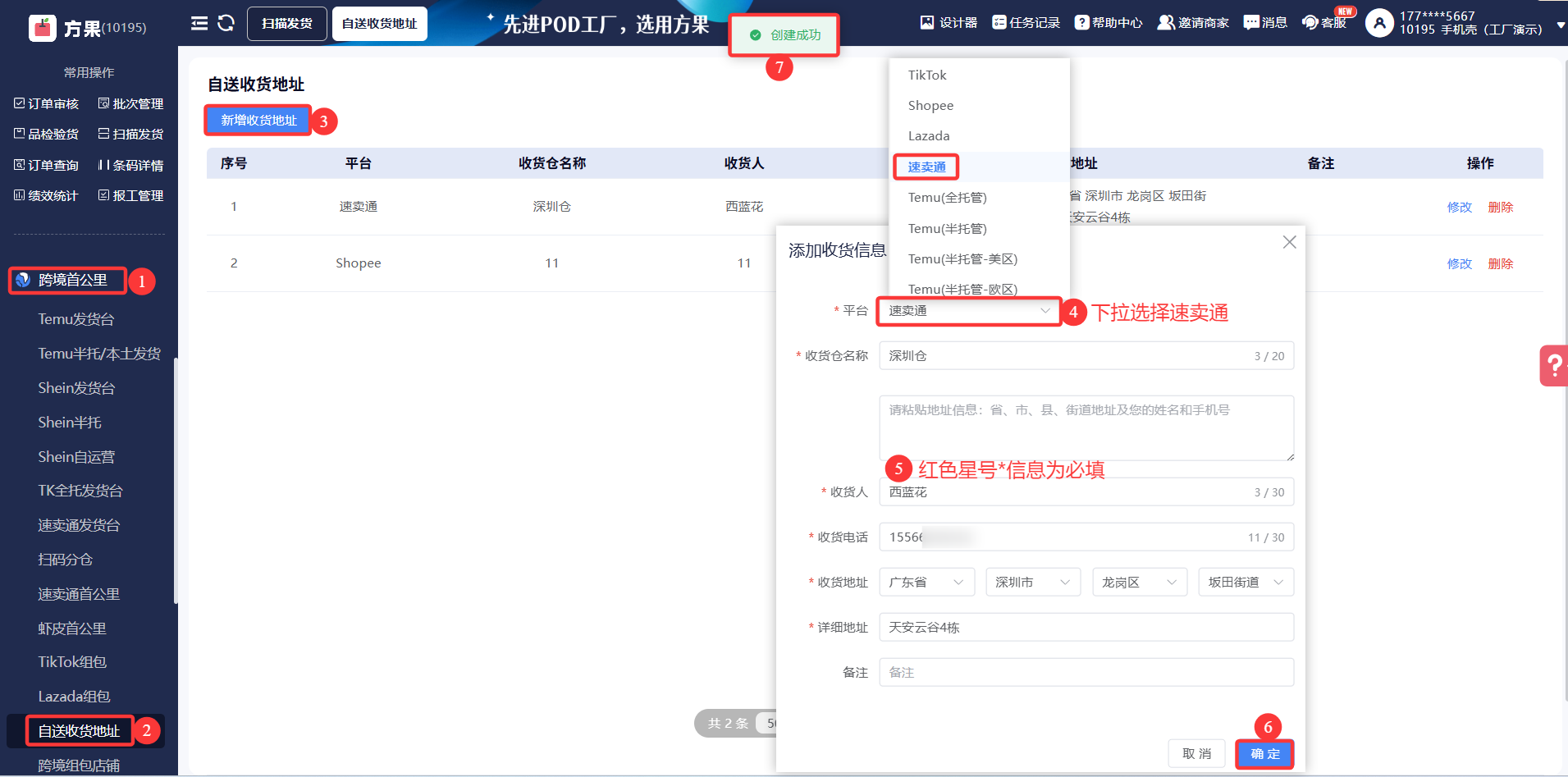
Task: Open the 订单审核 shortcut in sidebar
Action: point(47,104)
